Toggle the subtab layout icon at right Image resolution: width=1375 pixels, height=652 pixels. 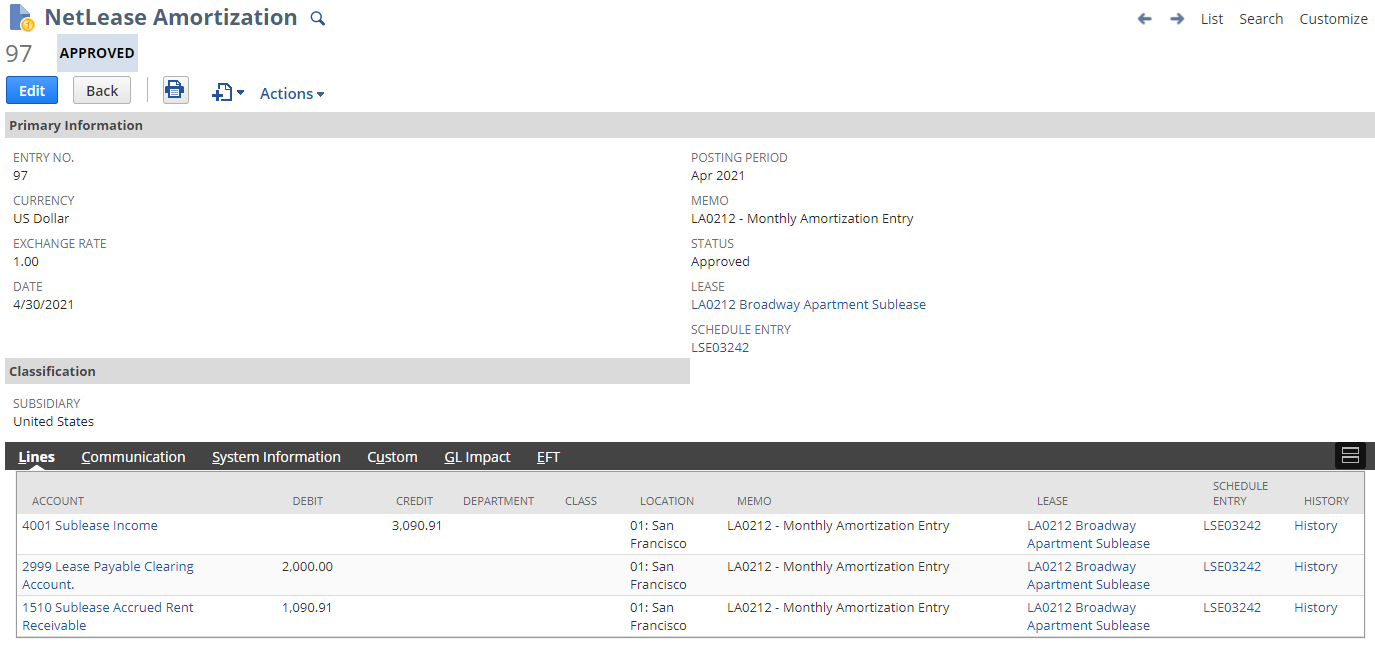1349,456
